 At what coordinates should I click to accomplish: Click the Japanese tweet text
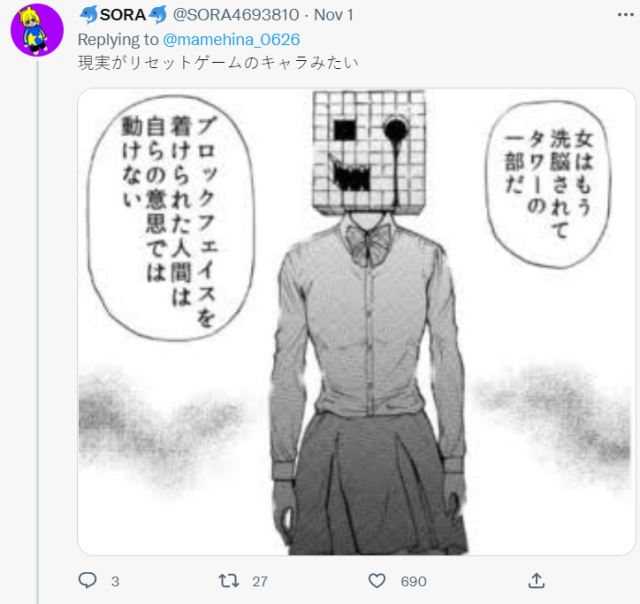(218, 63)
